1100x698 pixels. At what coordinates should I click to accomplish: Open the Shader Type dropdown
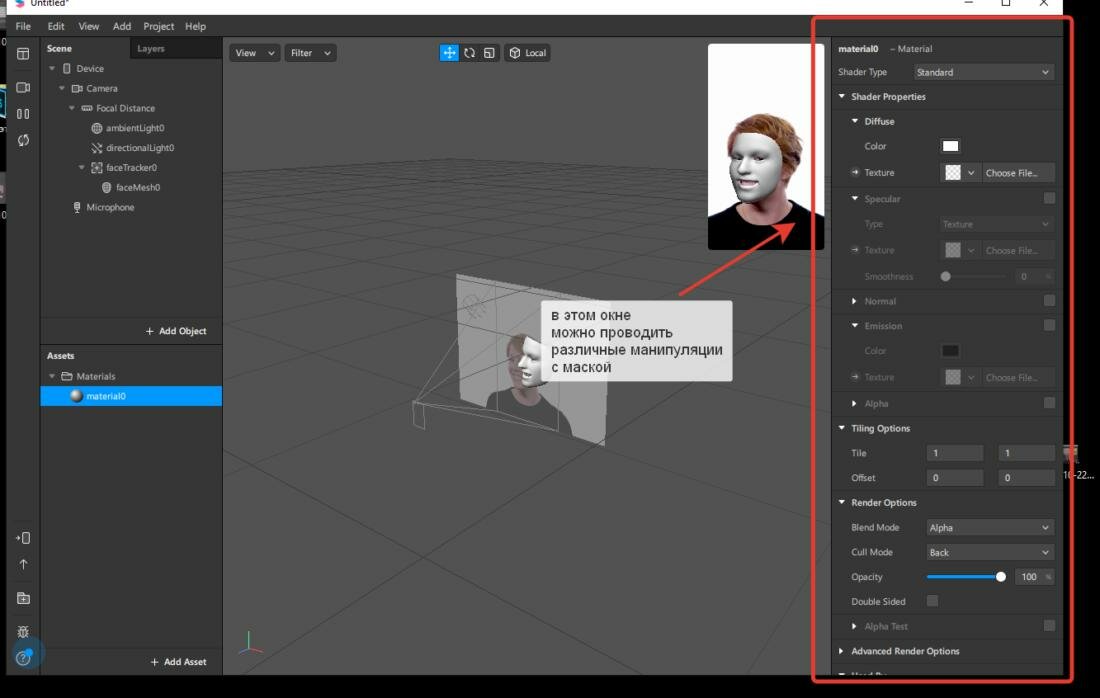[x=984, y=72]
